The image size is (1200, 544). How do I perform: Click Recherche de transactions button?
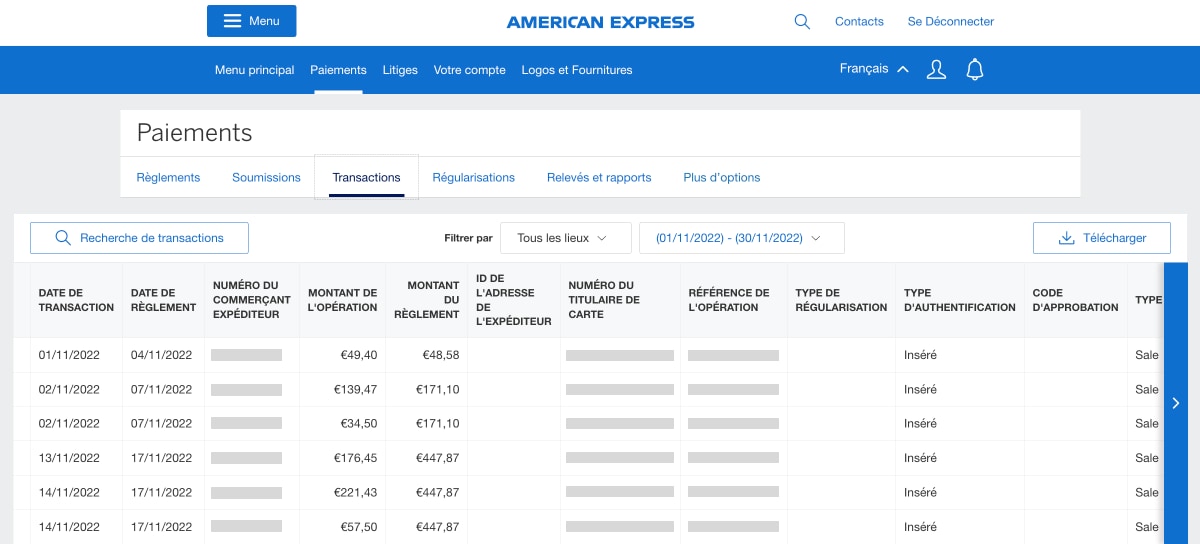139,238
